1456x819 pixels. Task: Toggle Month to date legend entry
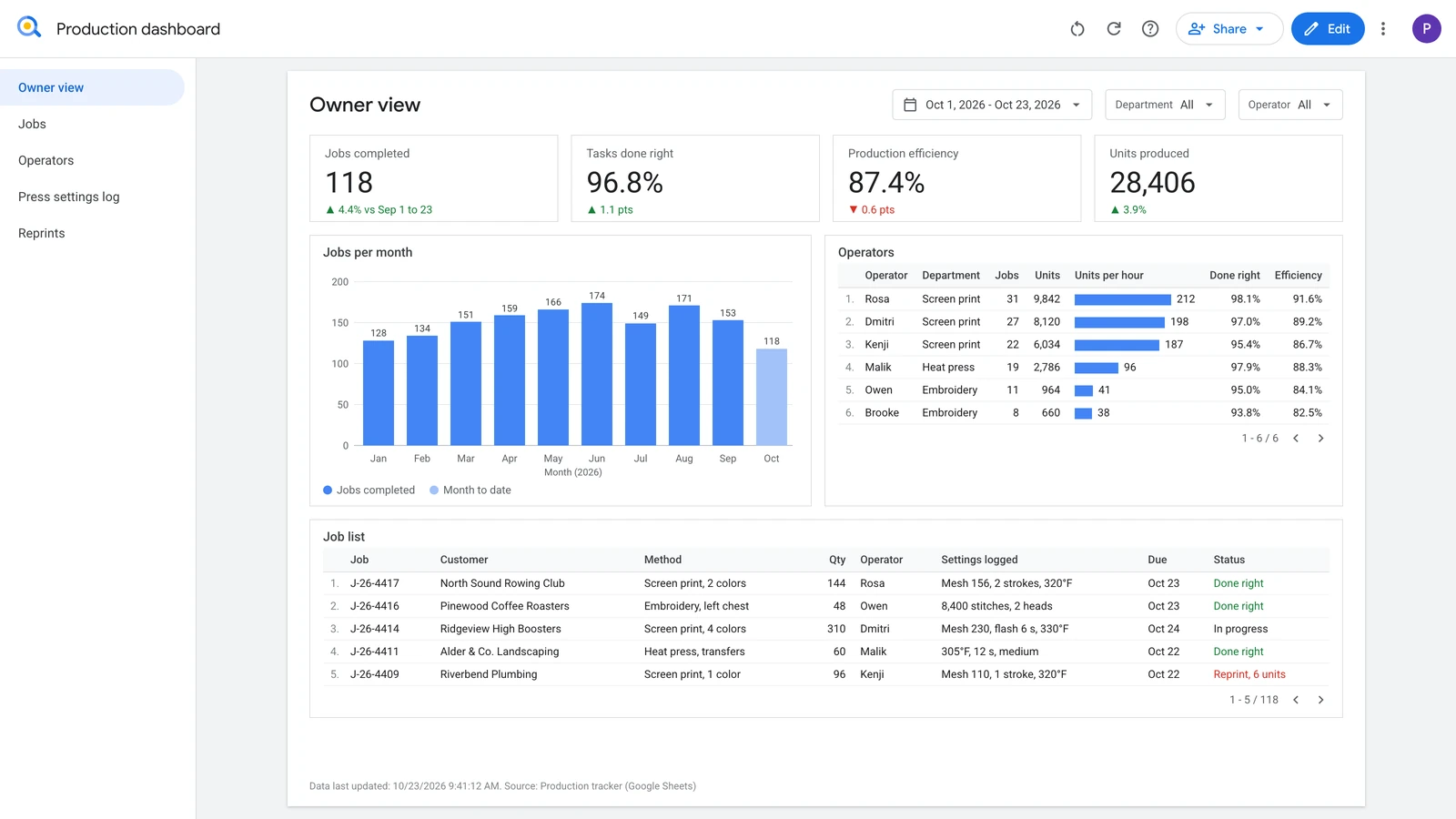pos(470,490)
